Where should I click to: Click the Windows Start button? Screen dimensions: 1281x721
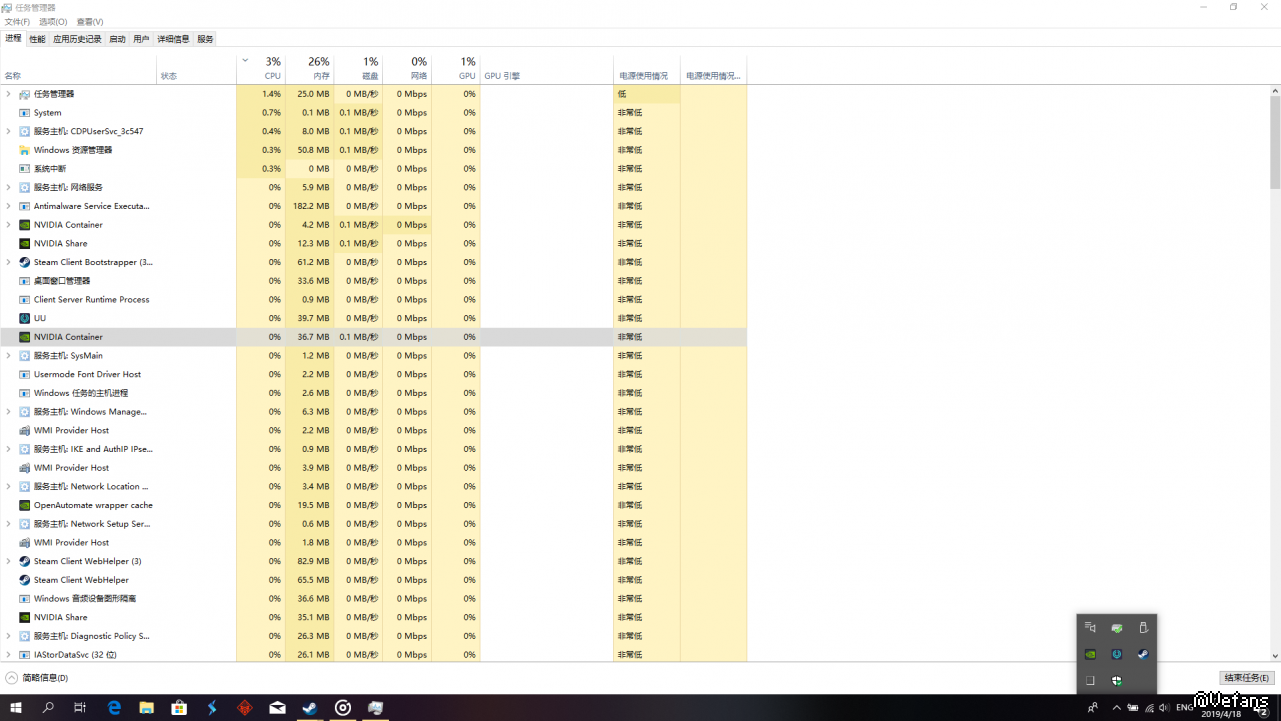[16, 708]
